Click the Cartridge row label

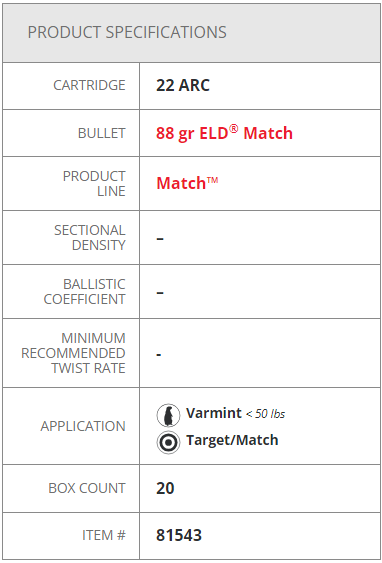89,85
